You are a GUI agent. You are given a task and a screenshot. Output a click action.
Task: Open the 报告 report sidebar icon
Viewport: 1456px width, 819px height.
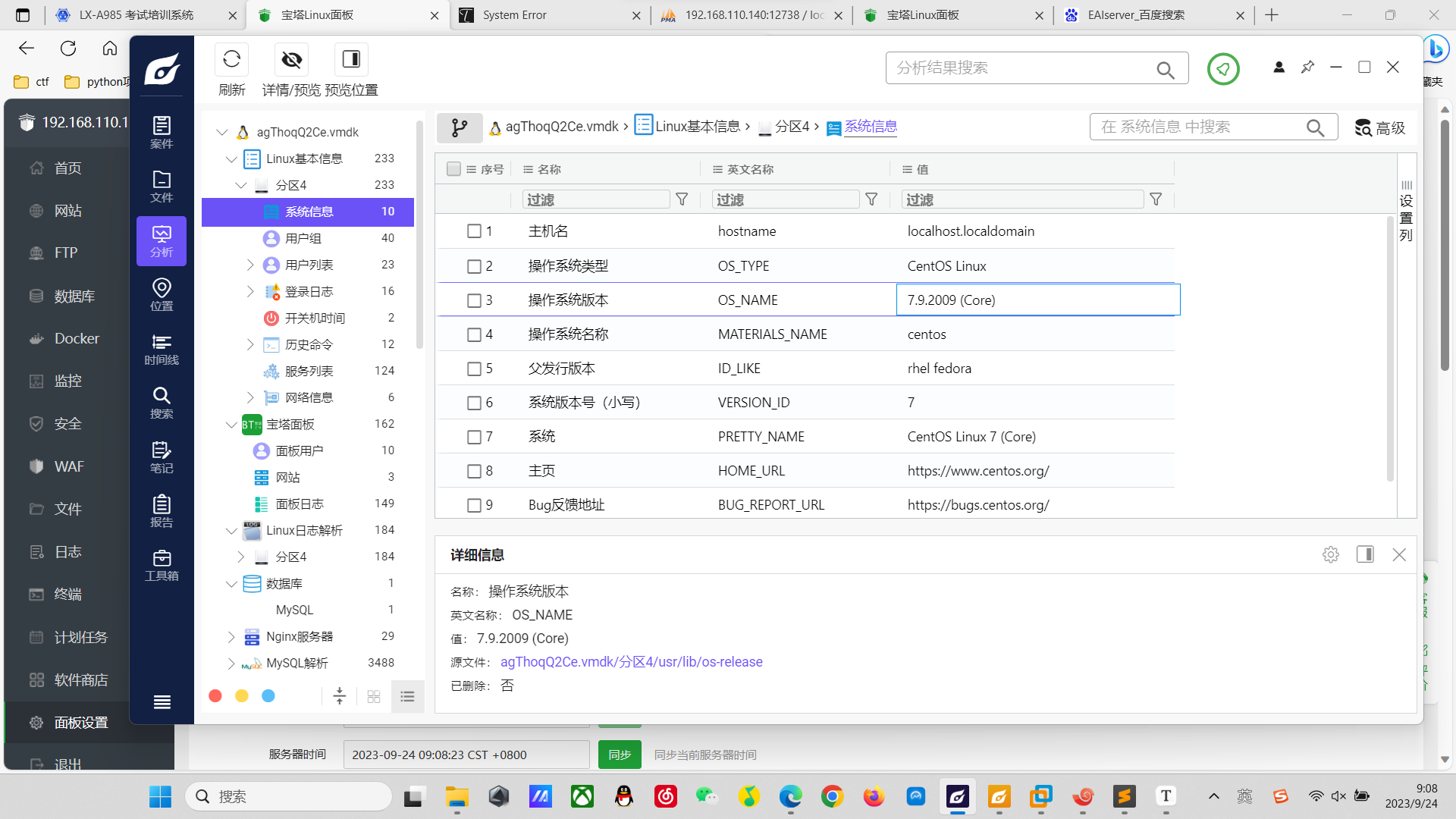(162, 510)
